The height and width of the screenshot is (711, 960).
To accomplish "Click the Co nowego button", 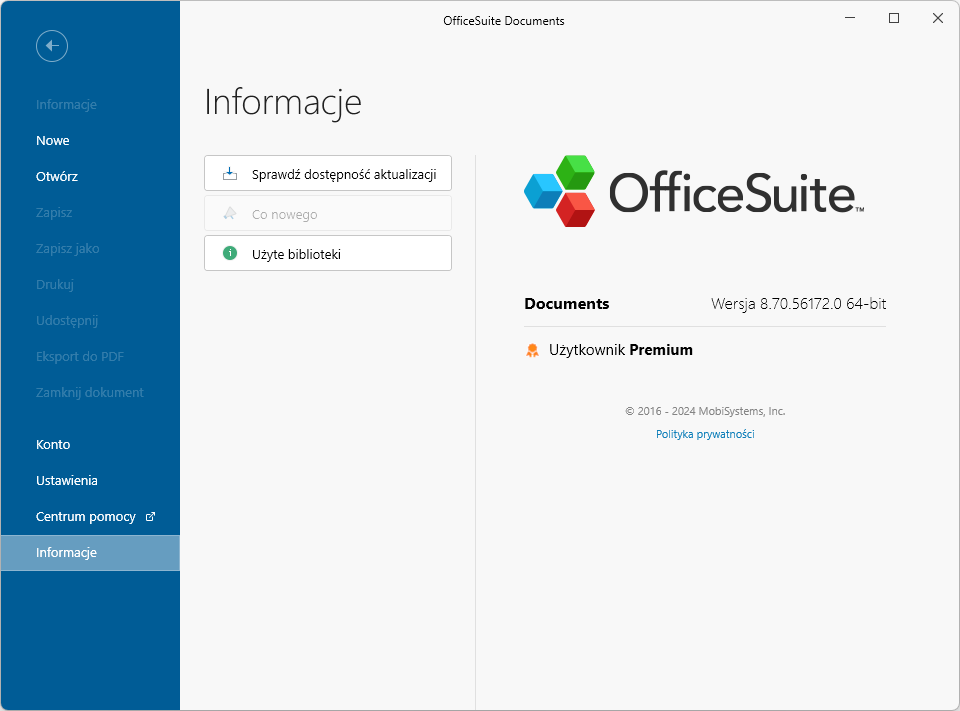I will click(x=328, y=213).
